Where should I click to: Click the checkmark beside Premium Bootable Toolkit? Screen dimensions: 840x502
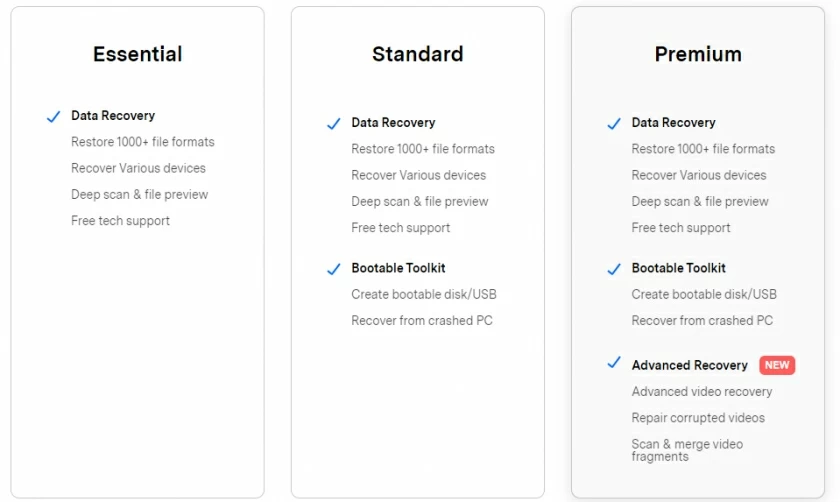[614, 269]
